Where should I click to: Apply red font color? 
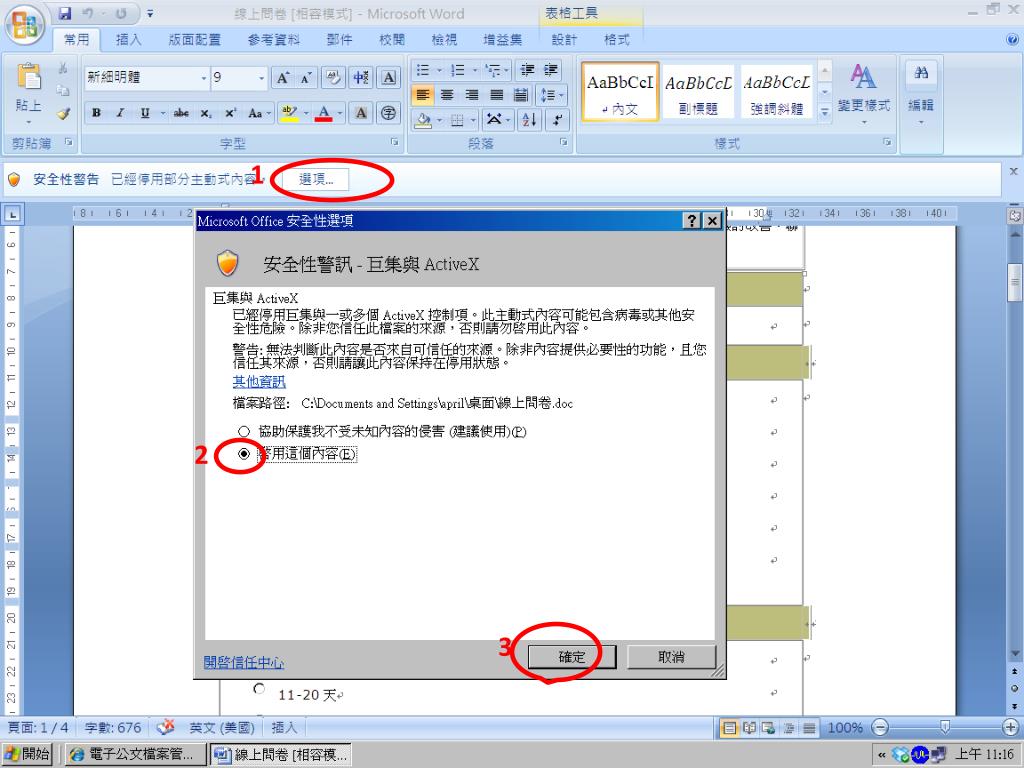[x=324, y=113]
